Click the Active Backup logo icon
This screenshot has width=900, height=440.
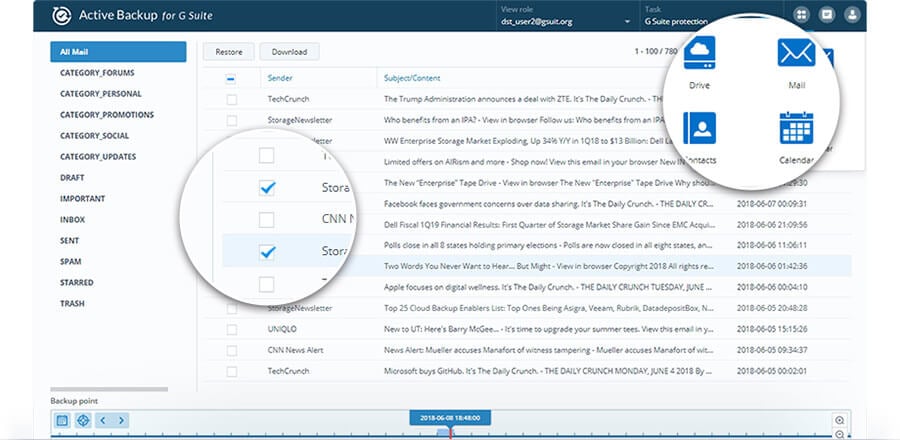click(61, 15)
